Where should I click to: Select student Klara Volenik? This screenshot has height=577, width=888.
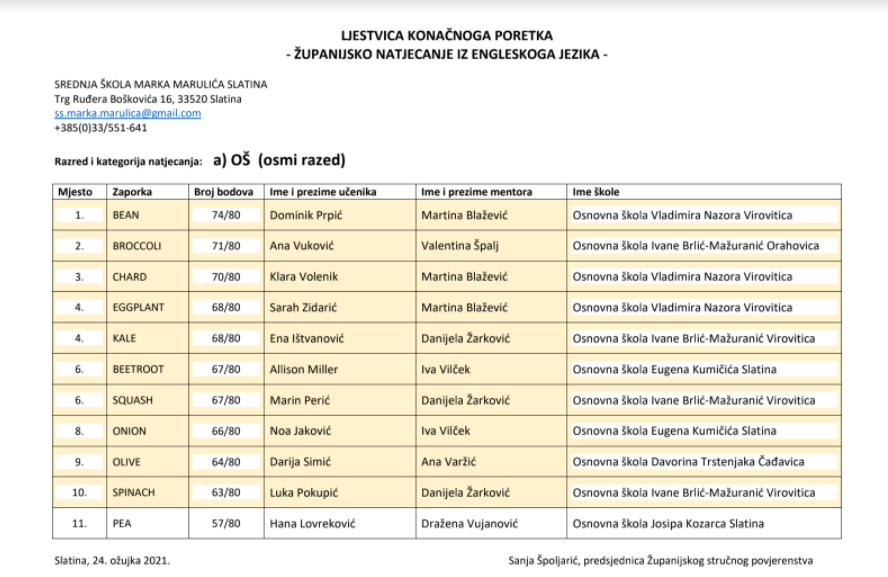pyautogui.click(x=304, y=277)
